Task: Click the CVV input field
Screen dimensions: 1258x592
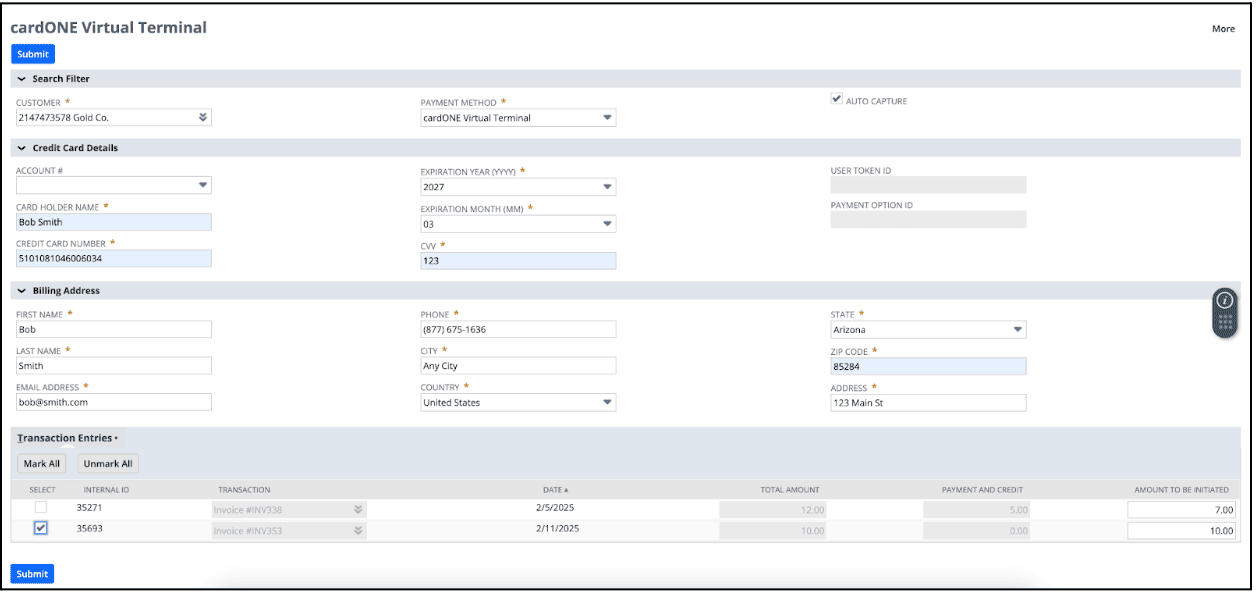Action: point(518,261)
